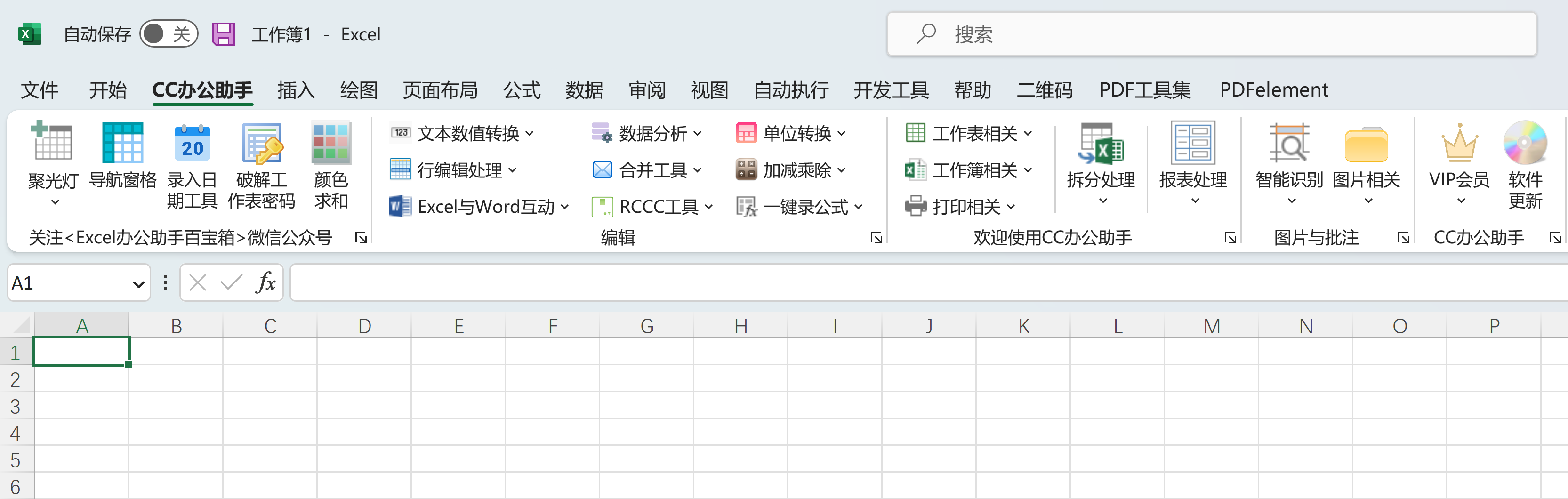Expand the 工作表相关 dropdown
Viewport: 1568px width, 499px height.
point(1028,133)
